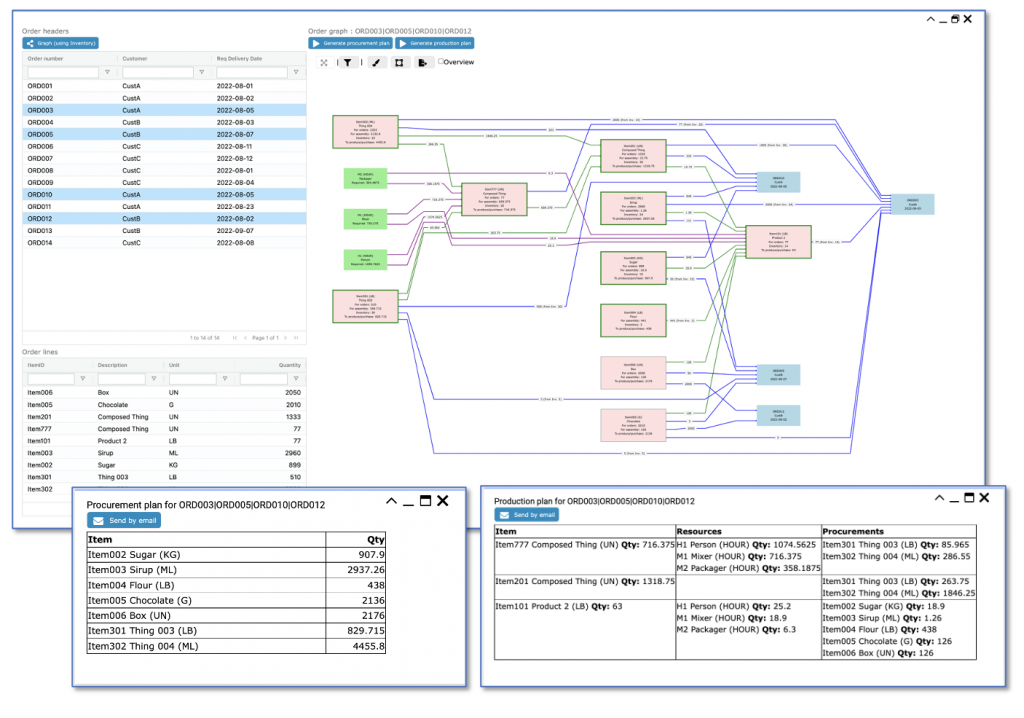Fit the order graph to view
The width and height of the screenshot is (1024, 718).
coord(323,62)
